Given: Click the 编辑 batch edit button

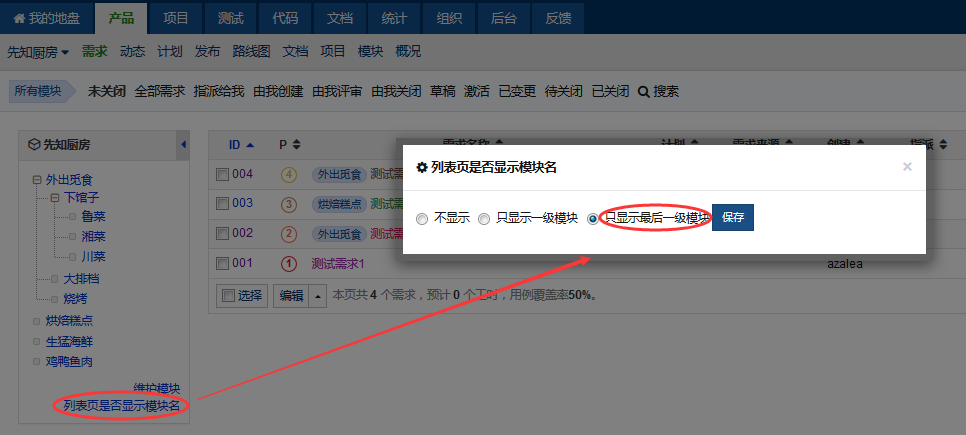Looking at the screenshot, I should [291, 296].
